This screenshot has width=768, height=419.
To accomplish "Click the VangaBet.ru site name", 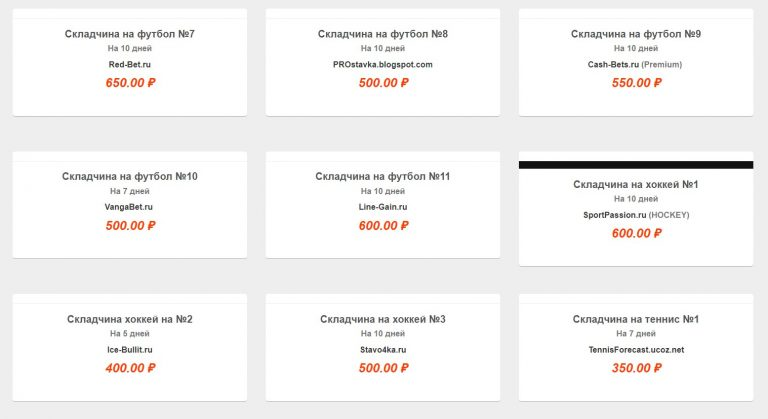I will (x=130, y=207).
